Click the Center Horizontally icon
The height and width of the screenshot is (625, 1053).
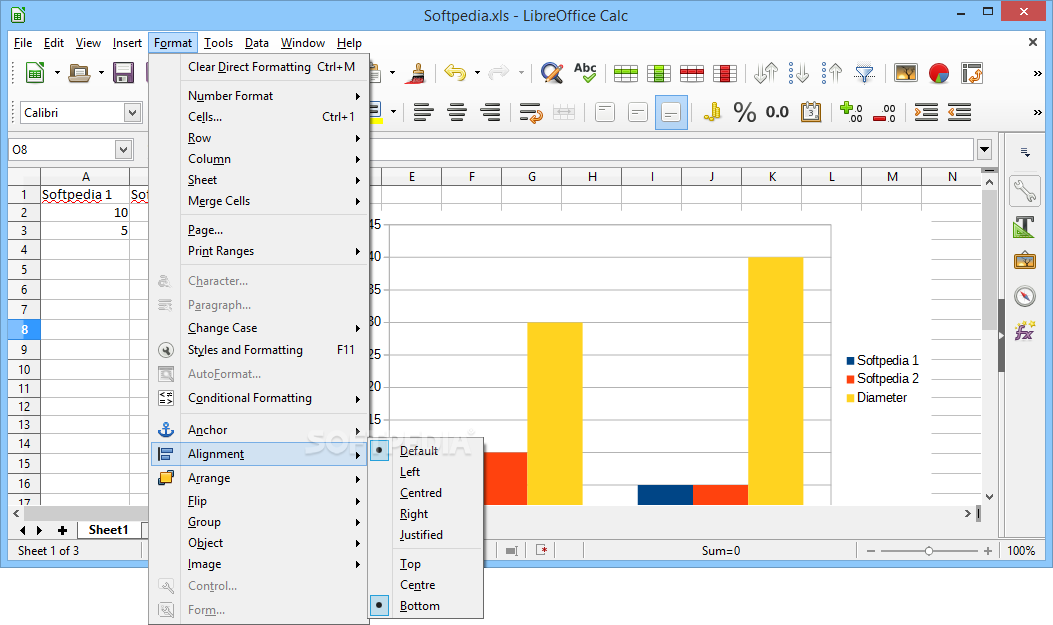tap(457, 112)
